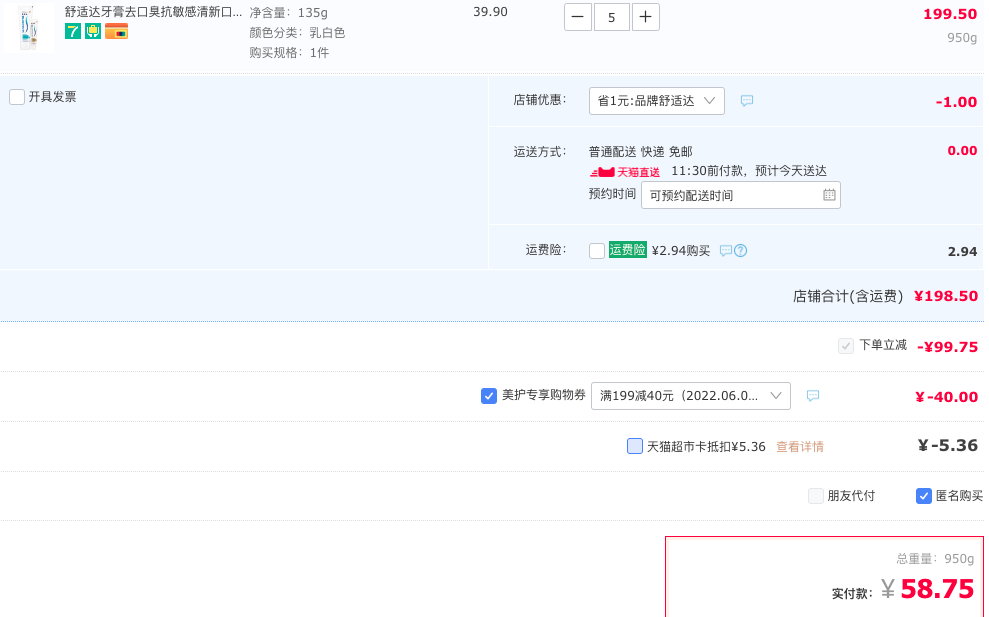Open the toothpaste product thumbnail
Image resolution: width=989 pixels, height=617 pixels.
pos(28,27)
